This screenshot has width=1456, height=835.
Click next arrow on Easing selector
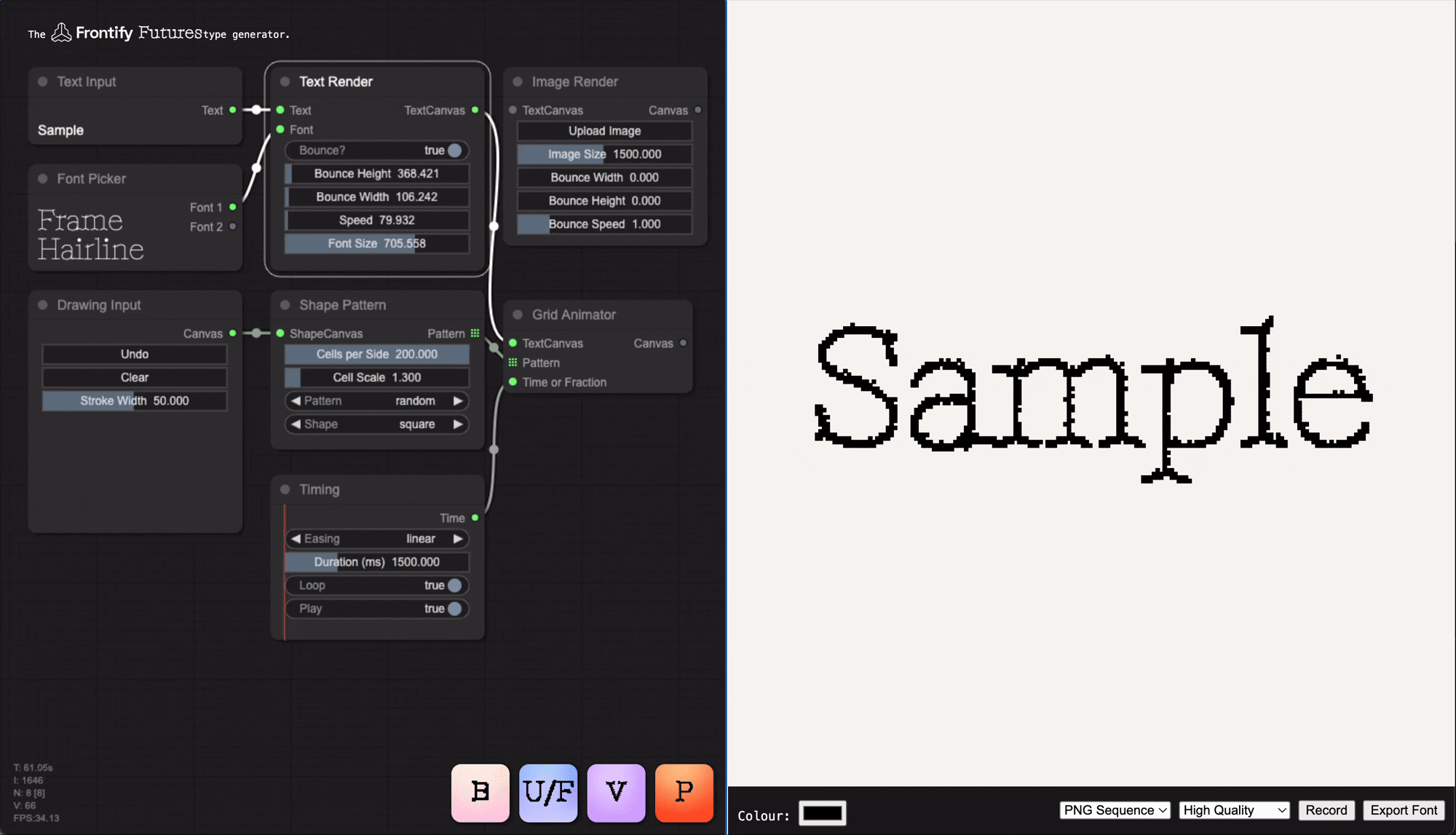coord(458,539)
